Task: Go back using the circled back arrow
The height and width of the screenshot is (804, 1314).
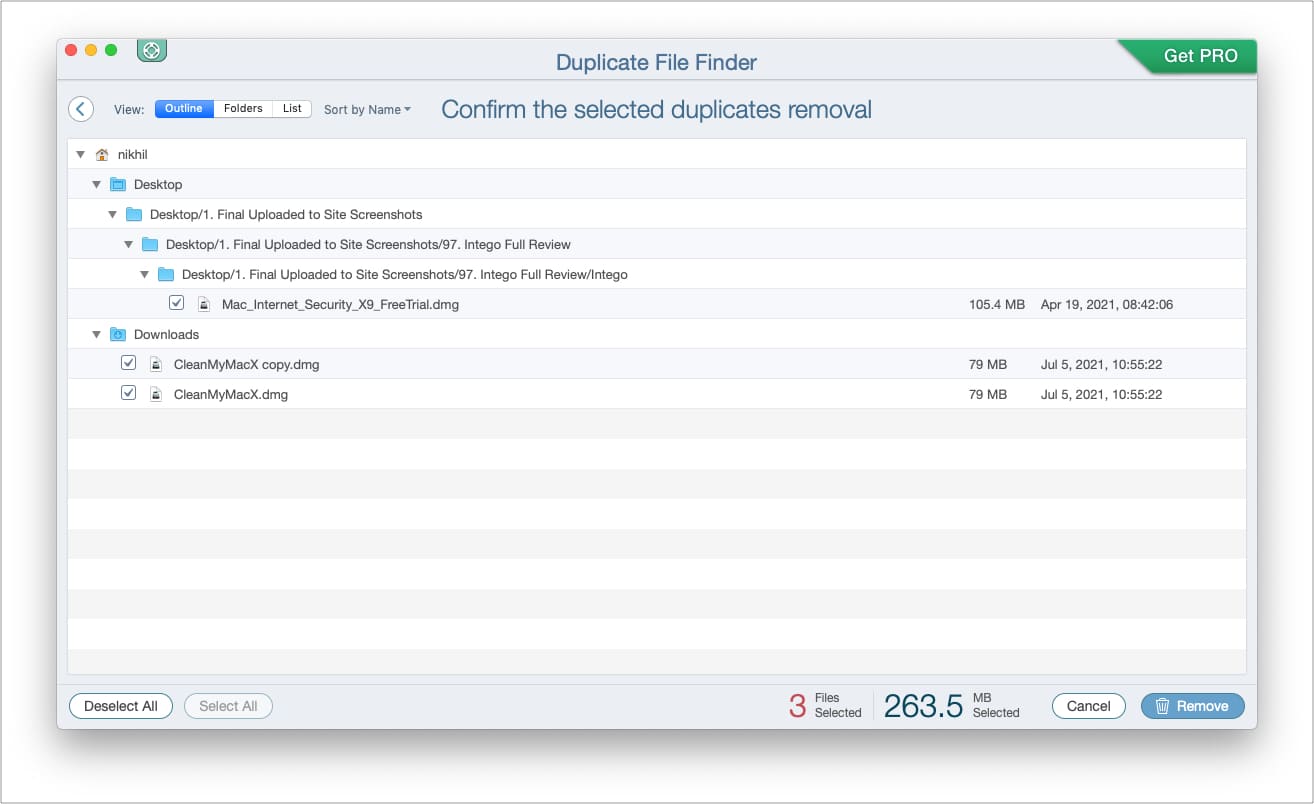Action: [81, 109]
